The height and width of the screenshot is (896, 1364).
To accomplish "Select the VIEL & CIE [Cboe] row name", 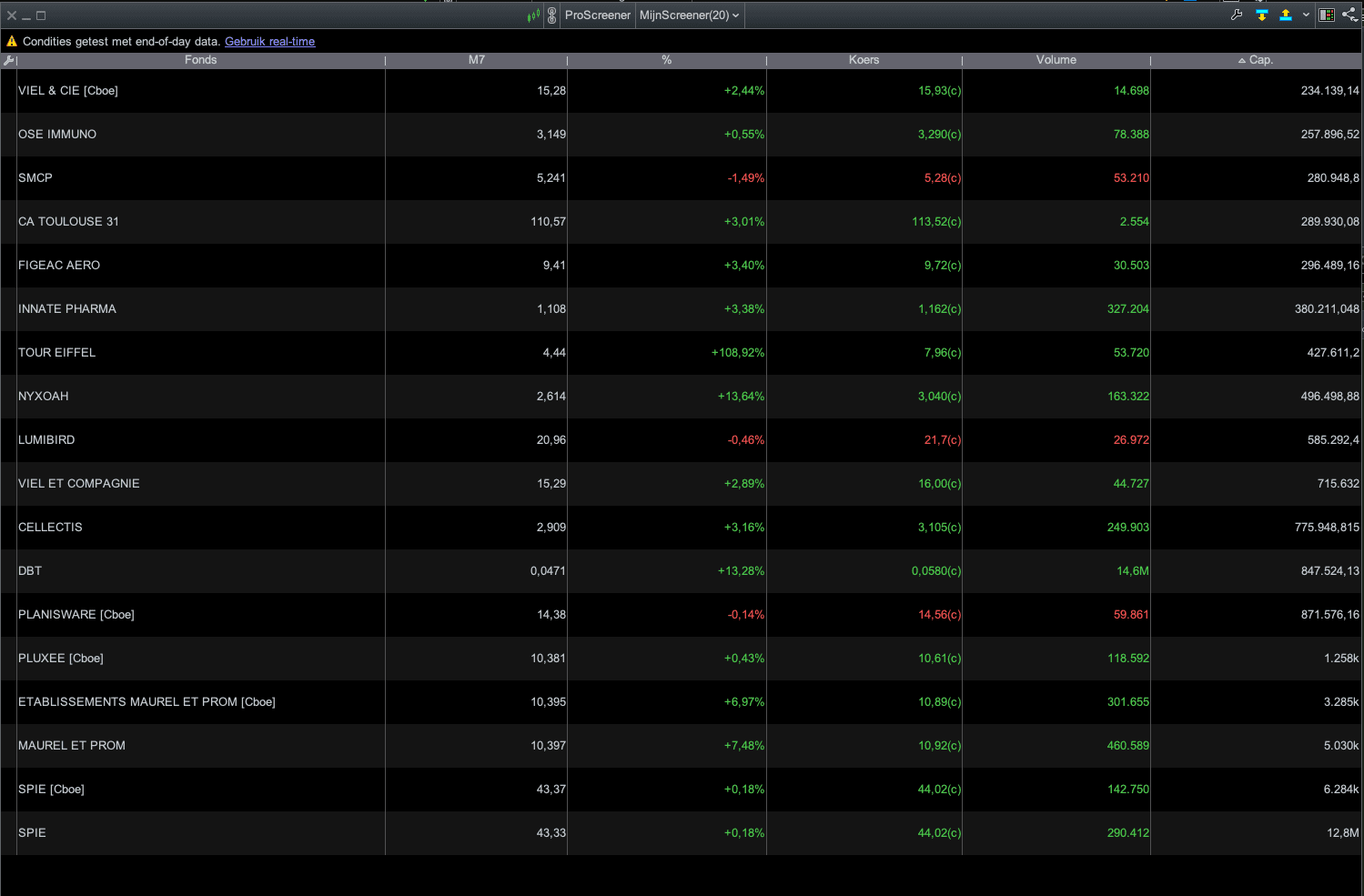I will [68, 91].
